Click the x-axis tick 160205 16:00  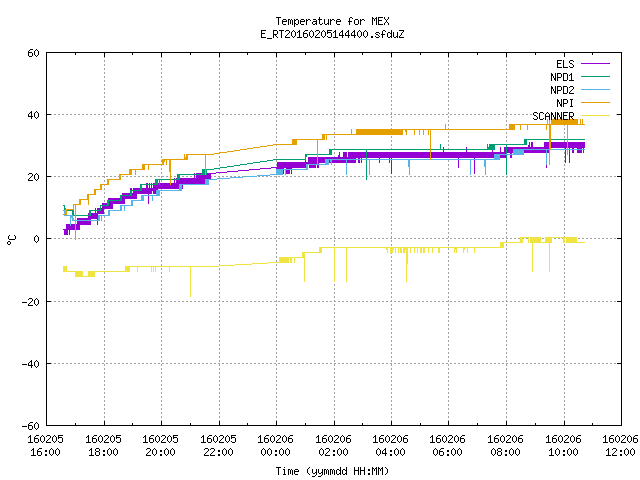[45, 446]
